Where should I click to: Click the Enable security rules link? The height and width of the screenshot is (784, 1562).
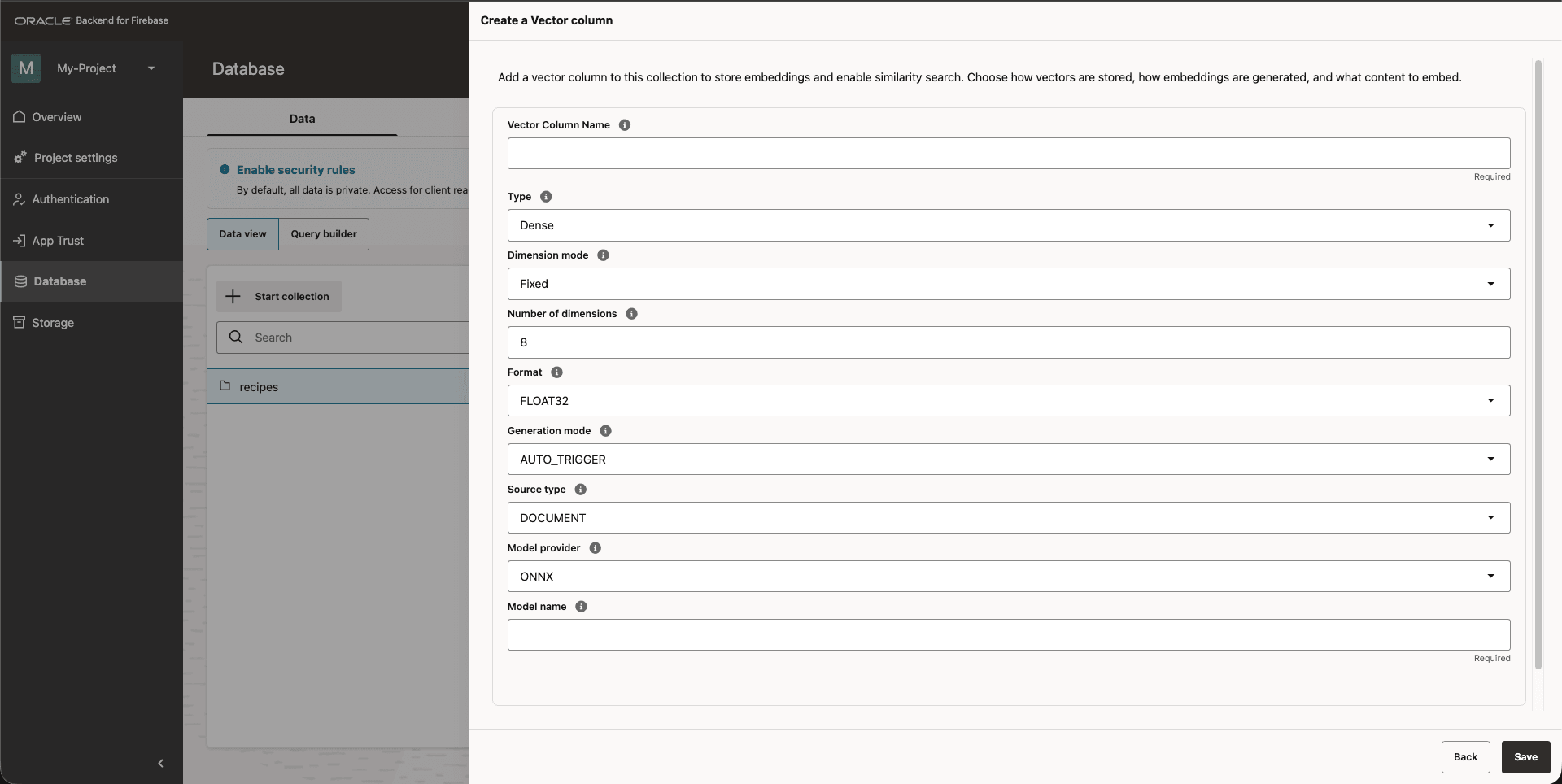[296, 170]
